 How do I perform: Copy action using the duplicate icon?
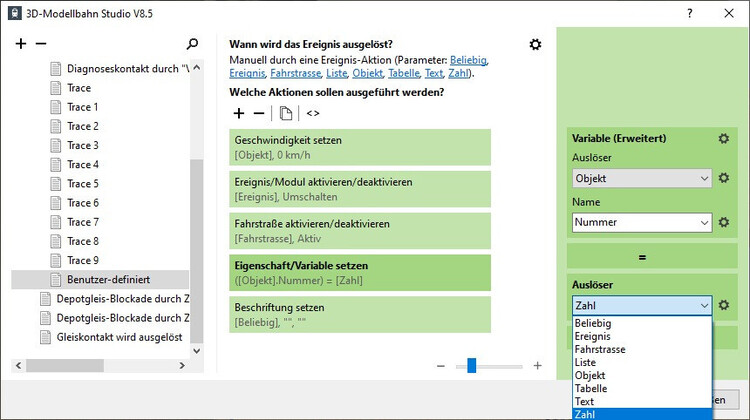tap(285, 113)
